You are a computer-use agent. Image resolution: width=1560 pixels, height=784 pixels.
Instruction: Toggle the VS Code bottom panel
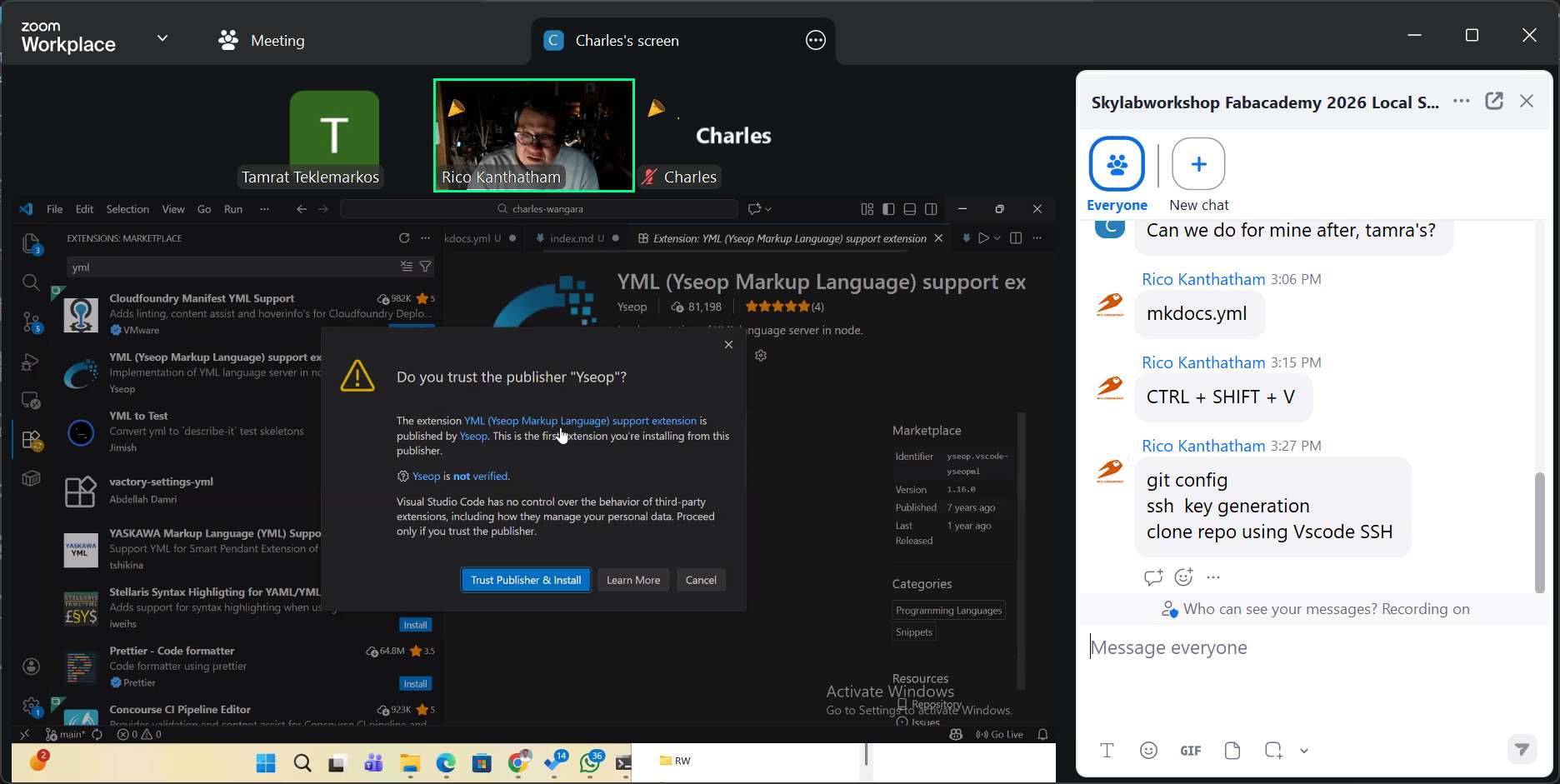[910, 209]
